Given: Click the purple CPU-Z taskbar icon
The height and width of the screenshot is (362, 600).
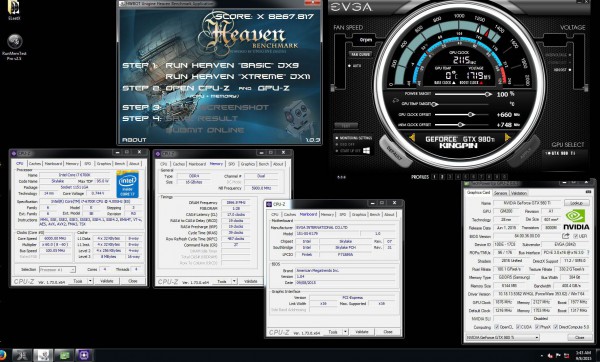Looking at the screenshot, I should click(x=84, y=355).
